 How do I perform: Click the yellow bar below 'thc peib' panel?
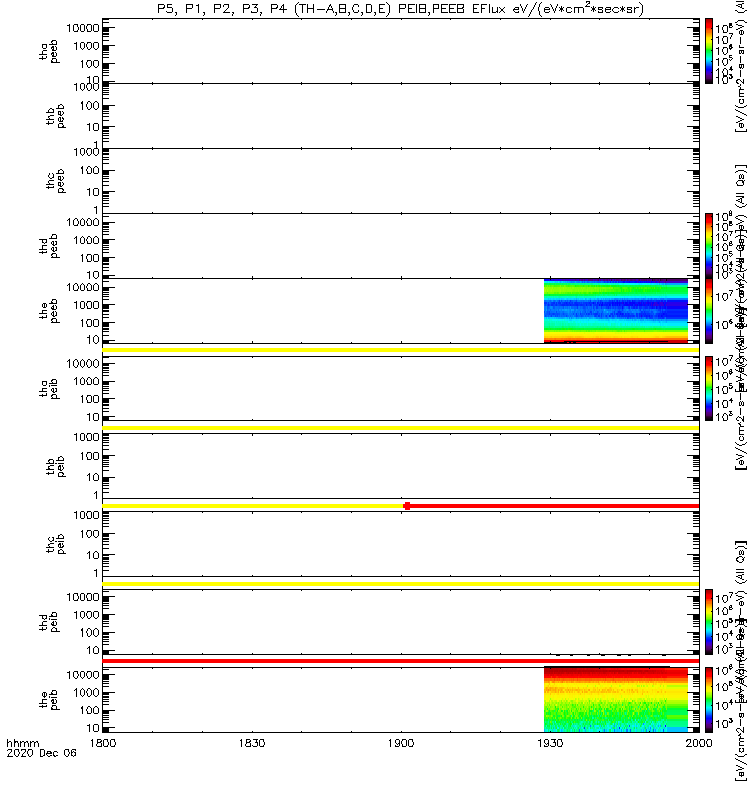401,584
